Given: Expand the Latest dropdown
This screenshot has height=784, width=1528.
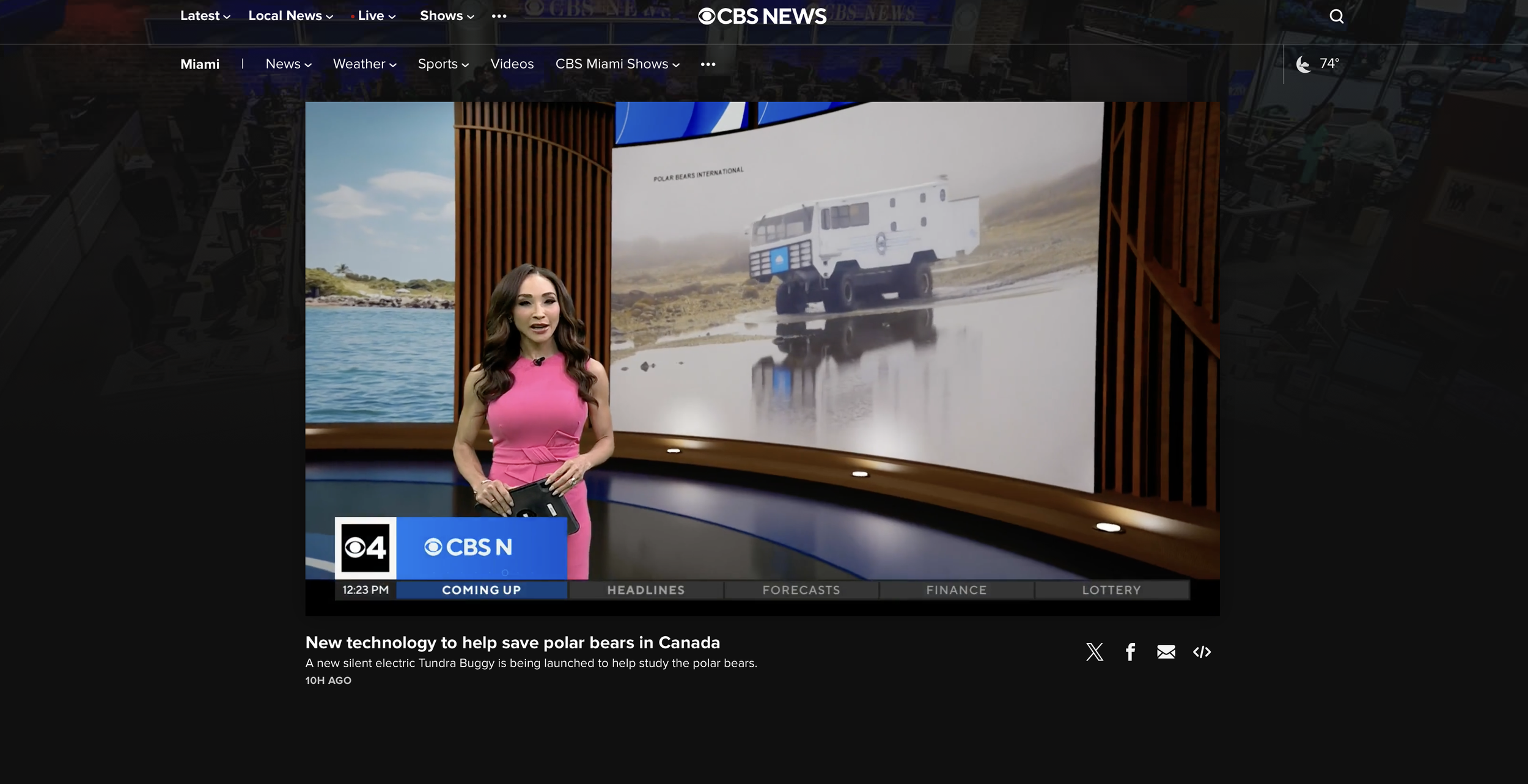Looking at the screenshot, I should point(205,16).
